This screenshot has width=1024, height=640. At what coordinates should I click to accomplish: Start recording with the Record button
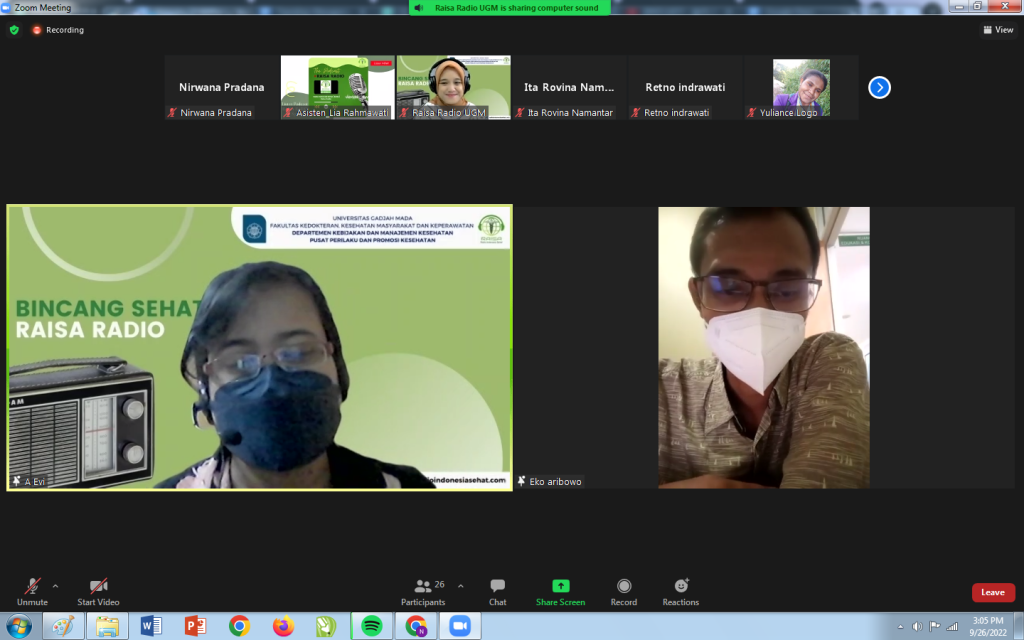click(624, 592)
